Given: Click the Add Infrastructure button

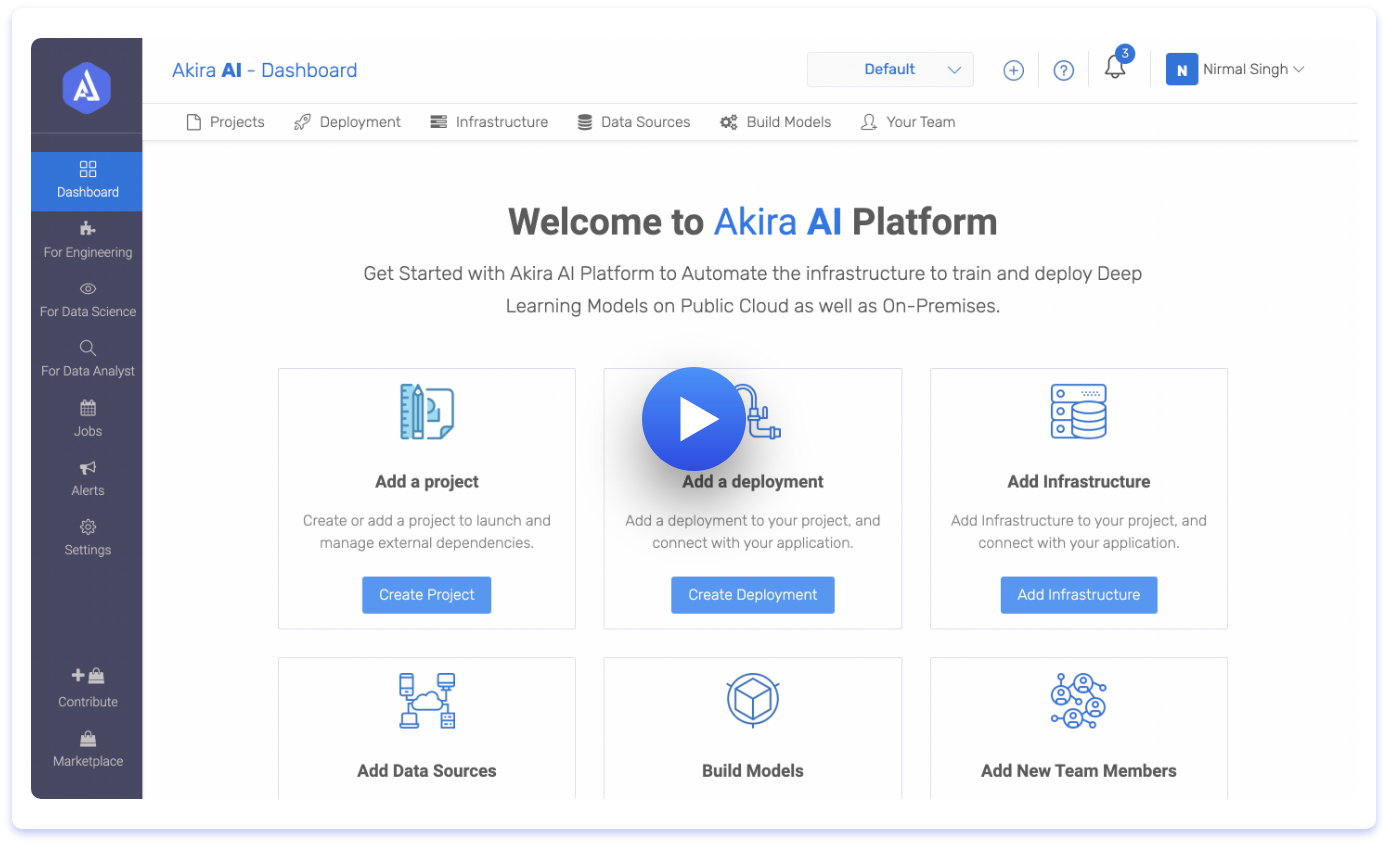Looking at the screenshot, I should 1079,595.
